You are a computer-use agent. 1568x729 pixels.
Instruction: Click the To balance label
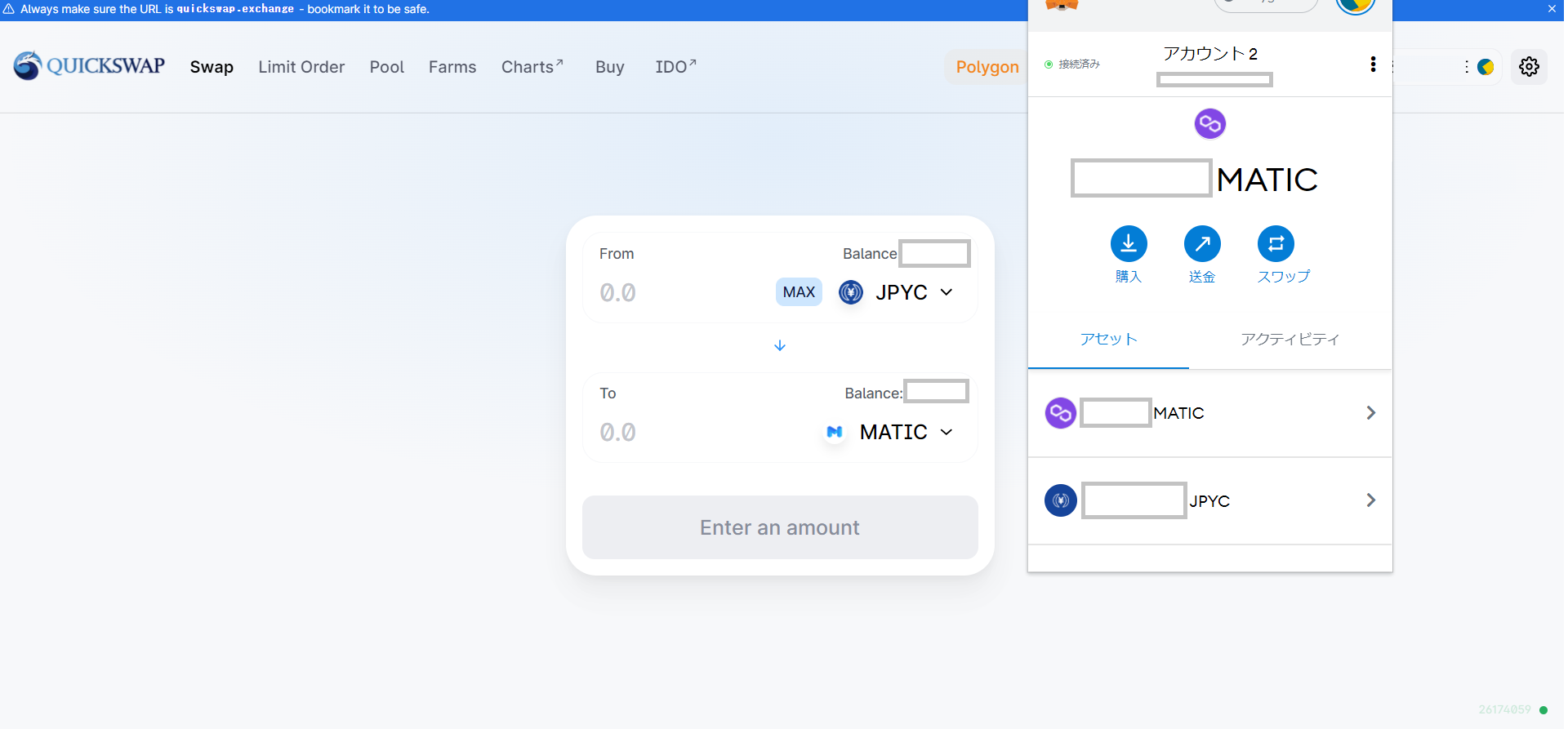(873, 393)
